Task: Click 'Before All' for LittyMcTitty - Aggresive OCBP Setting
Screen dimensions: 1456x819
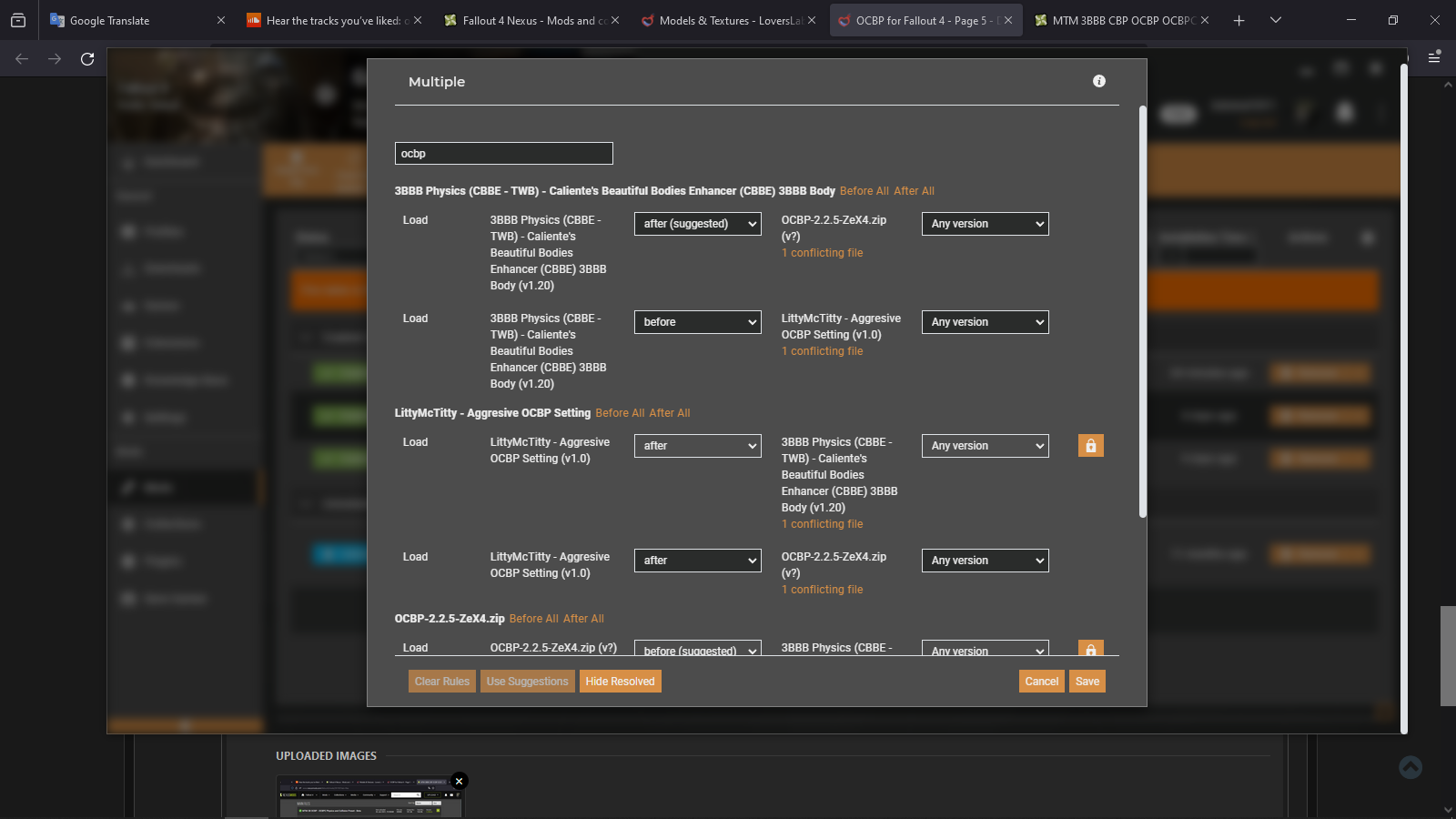Action: coord(620,413)
